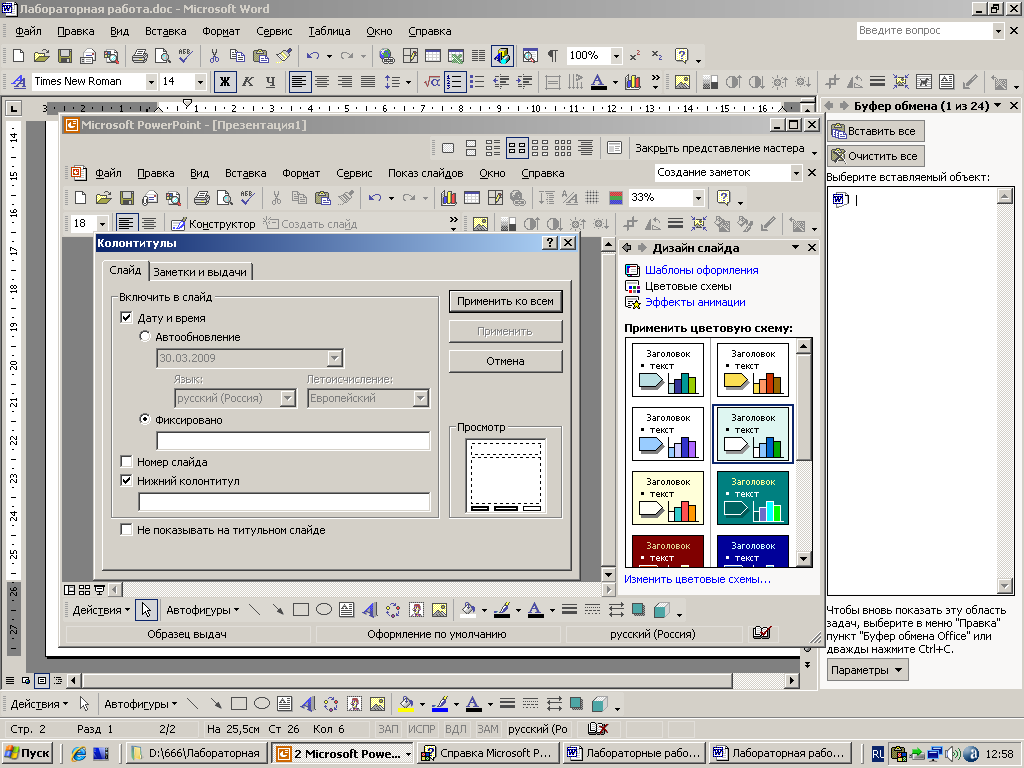1024x768 pixels.
Task: Click Word font color A icon
Action: [x=598, y=82]
